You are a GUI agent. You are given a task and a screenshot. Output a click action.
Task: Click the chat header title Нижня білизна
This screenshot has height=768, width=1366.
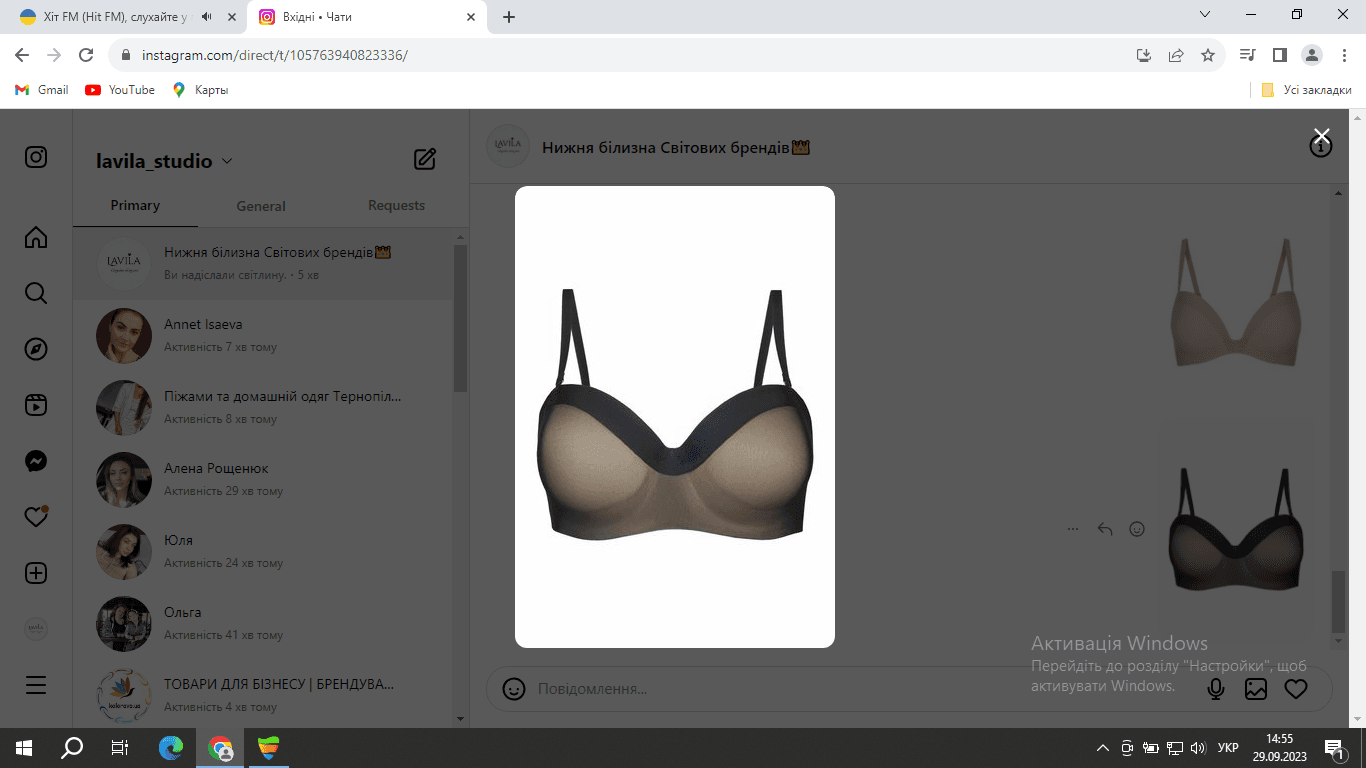pos(675,147)
